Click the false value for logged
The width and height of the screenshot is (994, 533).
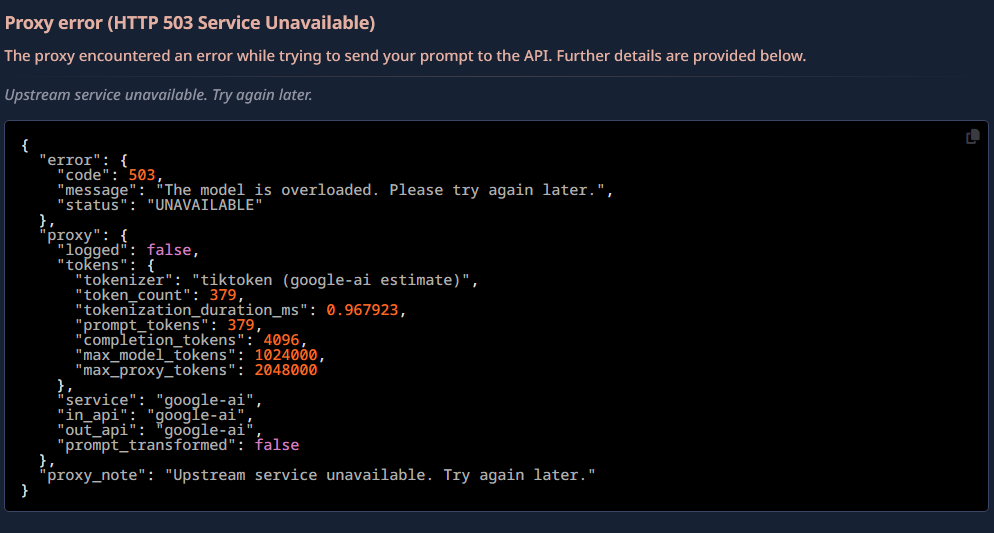point(169,250)
